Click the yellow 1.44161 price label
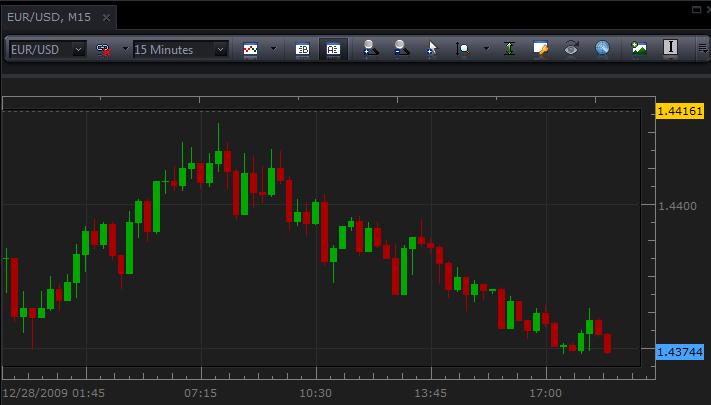This screenshot has height=405, width=711. (x=680, y=111)
